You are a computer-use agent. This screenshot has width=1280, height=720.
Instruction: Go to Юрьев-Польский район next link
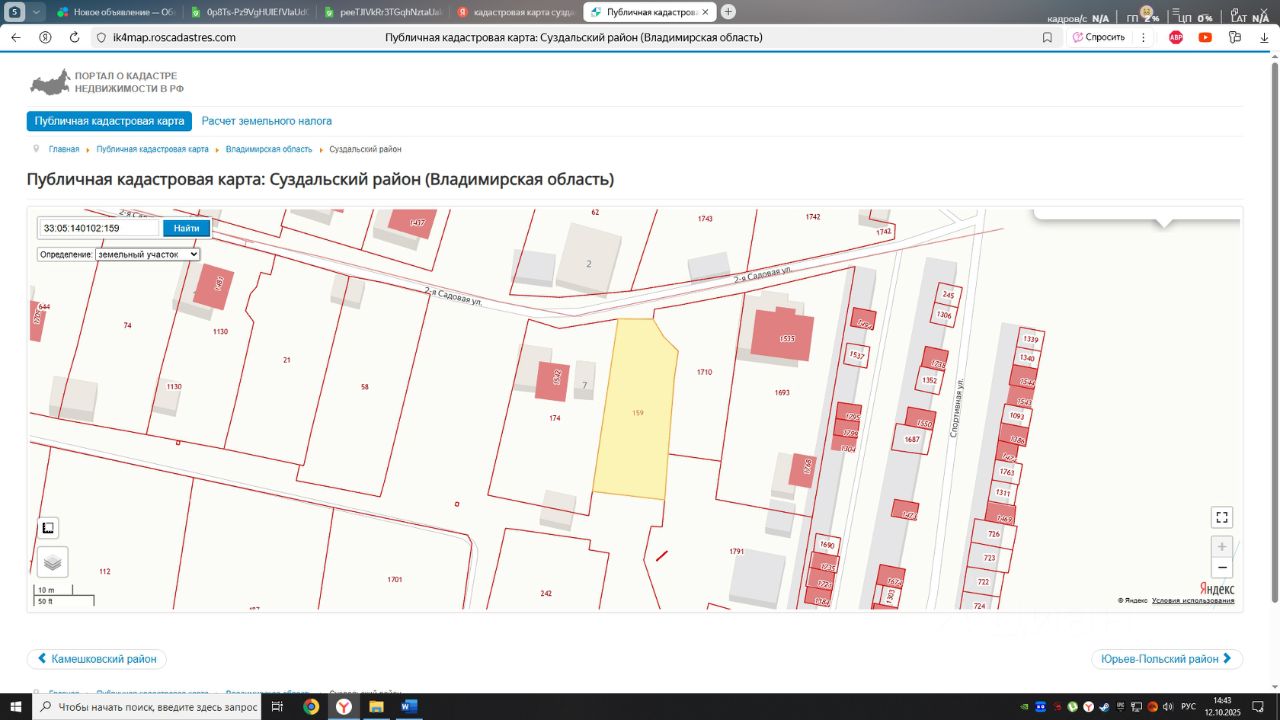pos(1167,659)
